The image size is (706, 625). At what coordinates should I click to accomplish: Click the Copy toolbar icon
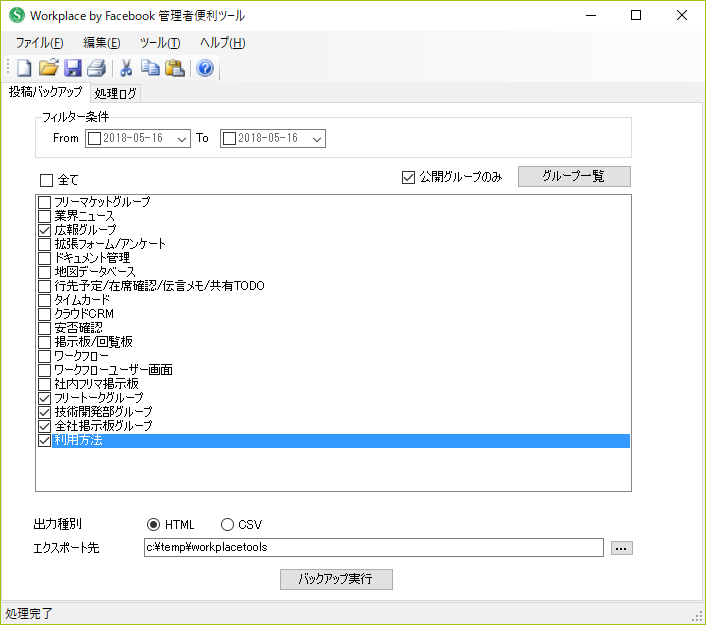point(150,68)
